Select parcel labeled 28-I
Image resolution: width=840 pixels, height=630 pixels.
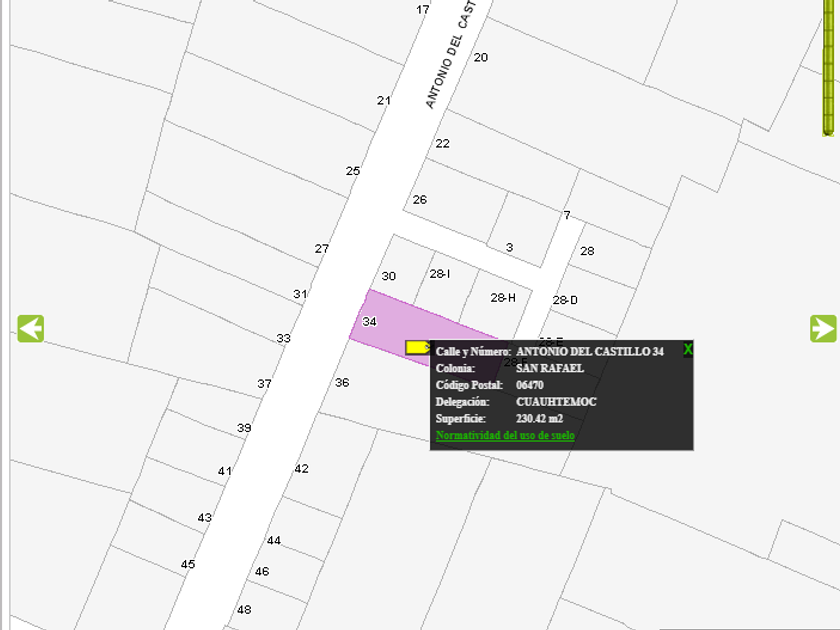coord(440,274)
